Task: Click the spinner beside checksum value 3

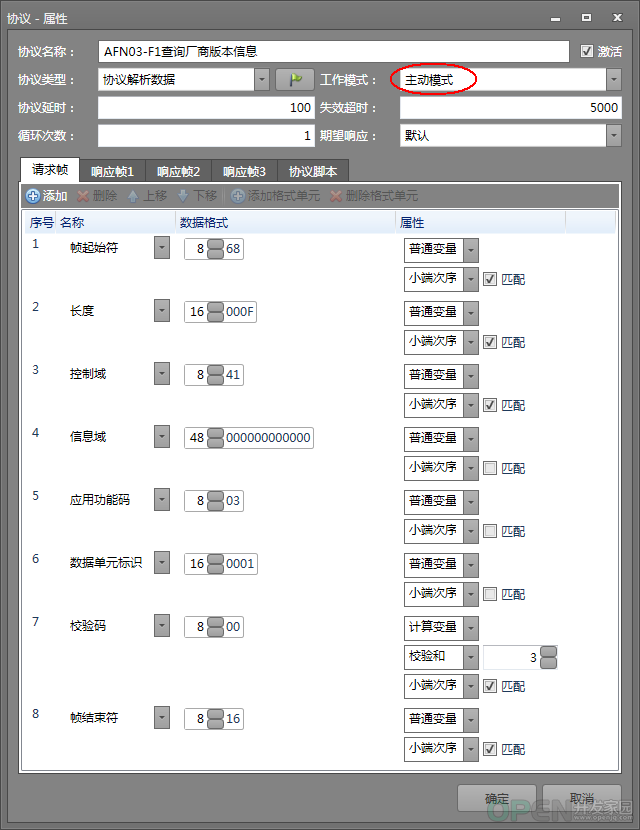Action: pyautogui.click(x=548, y=657)
